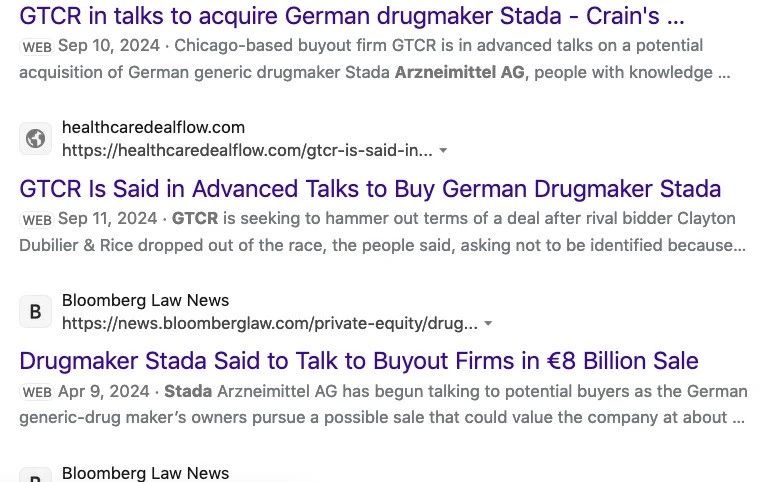Open "Drugmaker Stada Said to Talk to Buyout Firms" link
Screen dimensions: 778x482
pyautogui.click(x=358, y=361)
